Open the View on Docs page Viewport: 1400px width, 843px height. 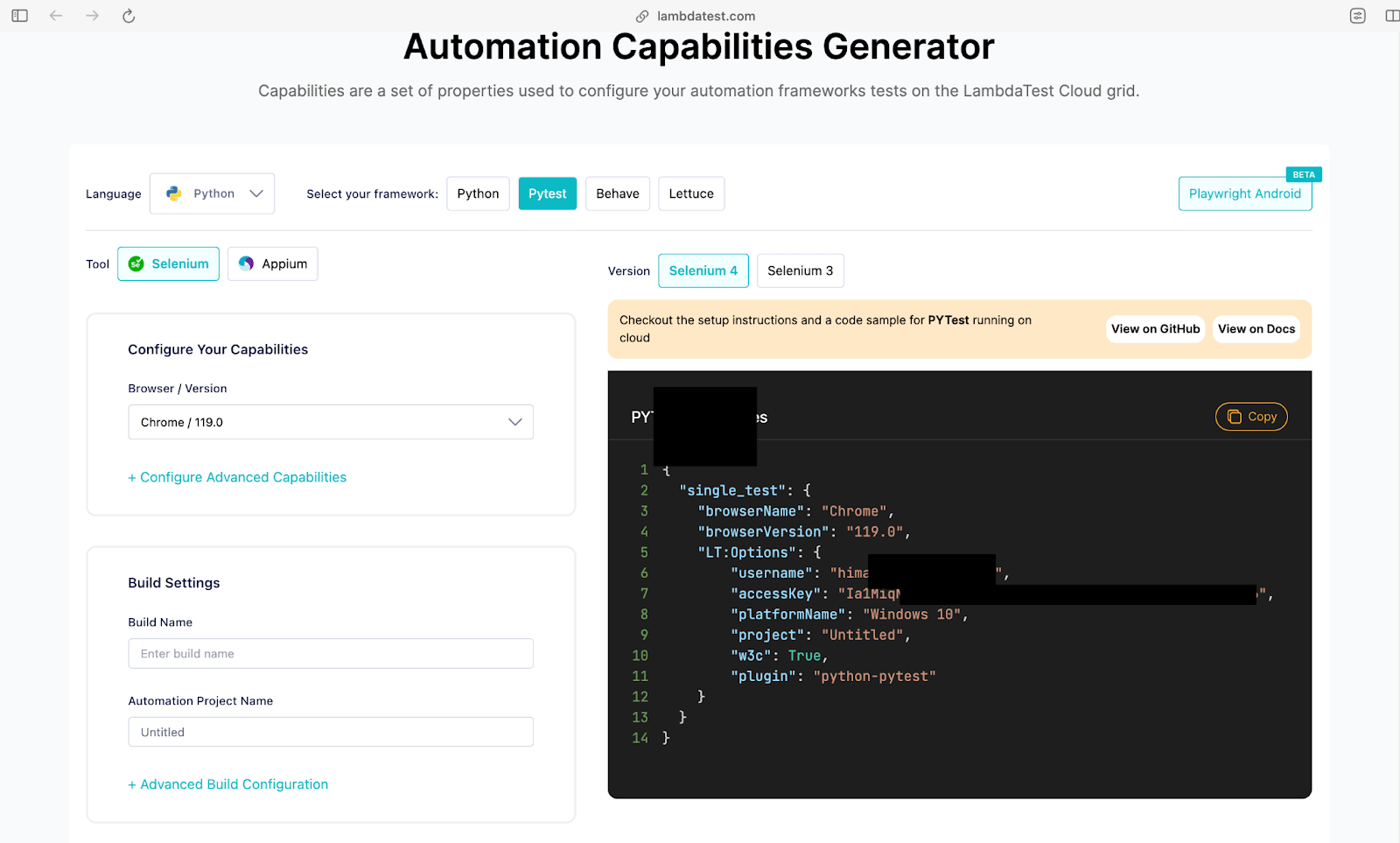point(1256,328)
